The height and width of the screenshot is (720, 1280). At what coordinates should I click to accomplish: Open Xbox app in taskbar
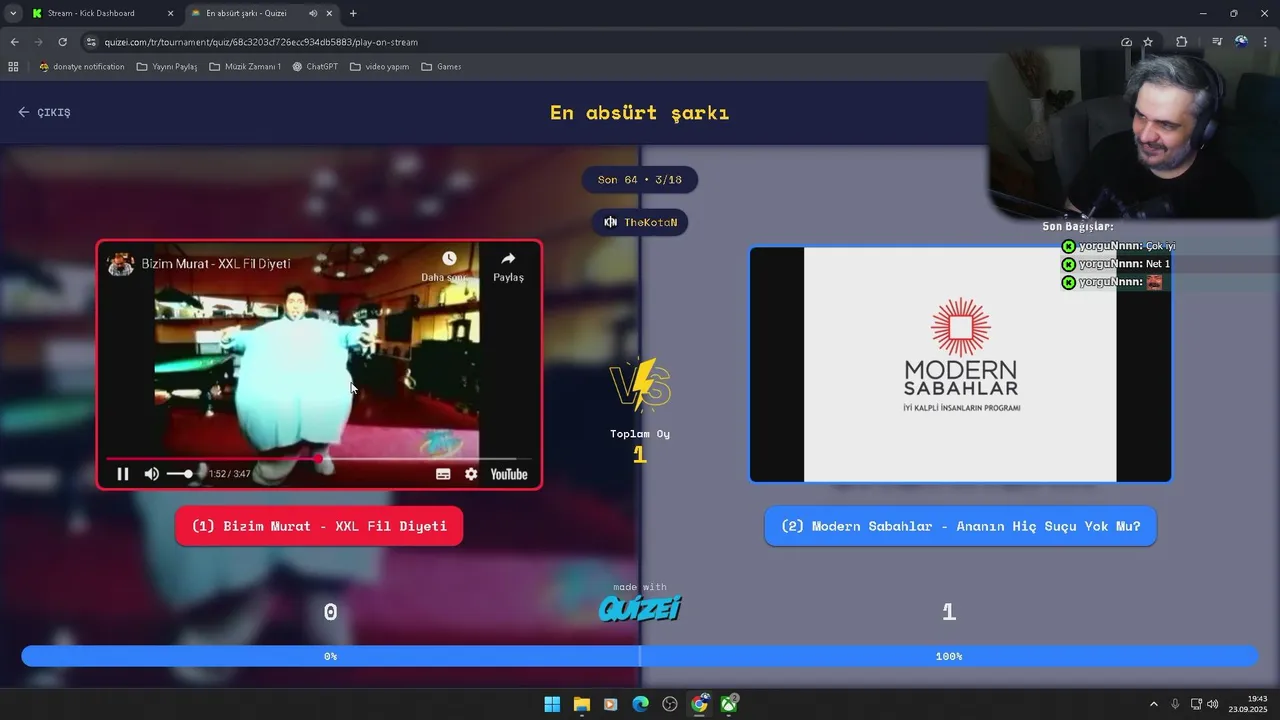(x=729, y=704)
